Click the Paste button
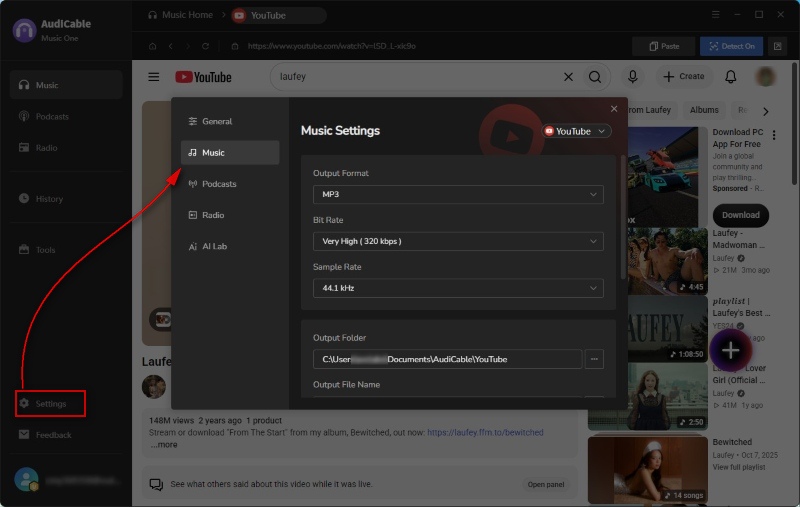The width and height of the screenshot is (800, 507). pyautogui.click(x=664, y=46)
